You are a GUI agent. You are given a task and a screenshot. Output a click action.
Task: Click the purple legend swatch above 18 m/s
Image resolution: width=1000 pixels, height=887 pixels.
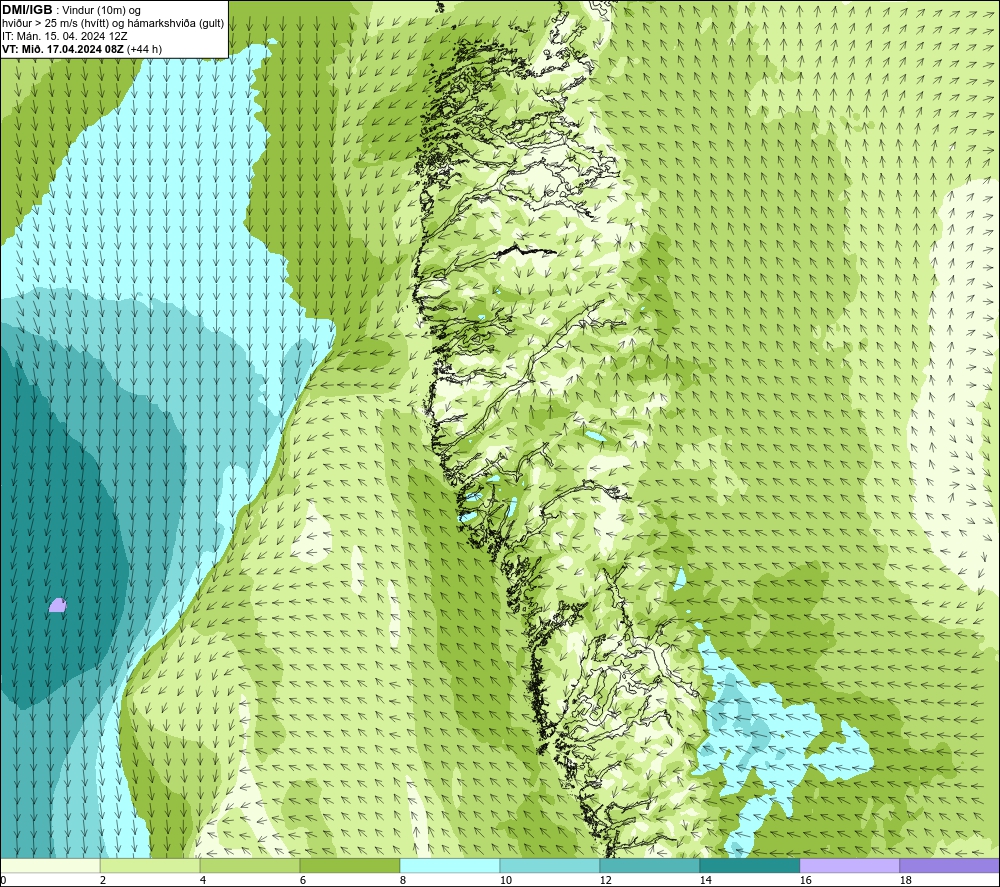click(x=950, y=865)
